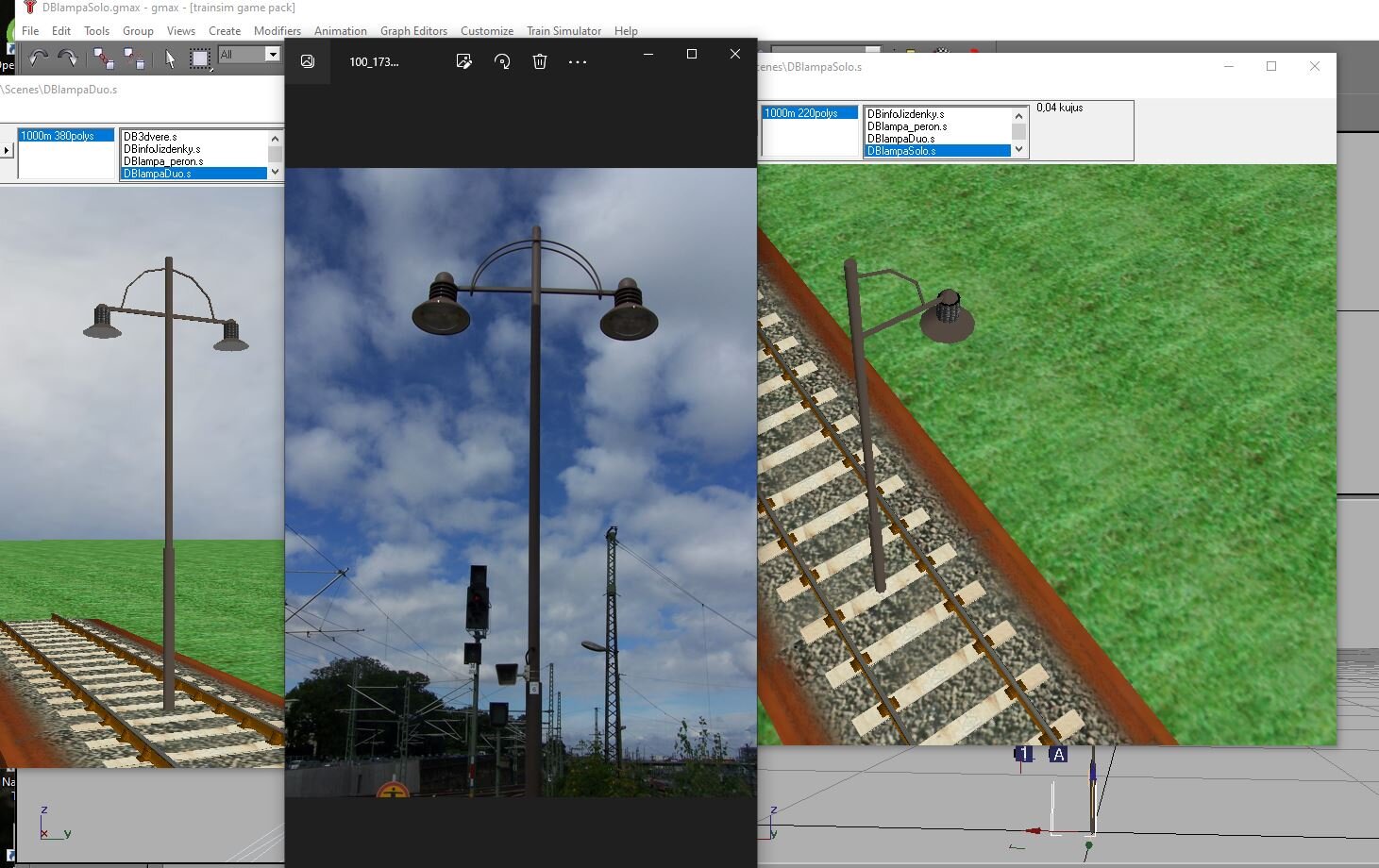This screenshot has width=1379, height=868.
Task: Minimize the Photos viewer window
Action: pyautogui.click(x=648, y=55)
